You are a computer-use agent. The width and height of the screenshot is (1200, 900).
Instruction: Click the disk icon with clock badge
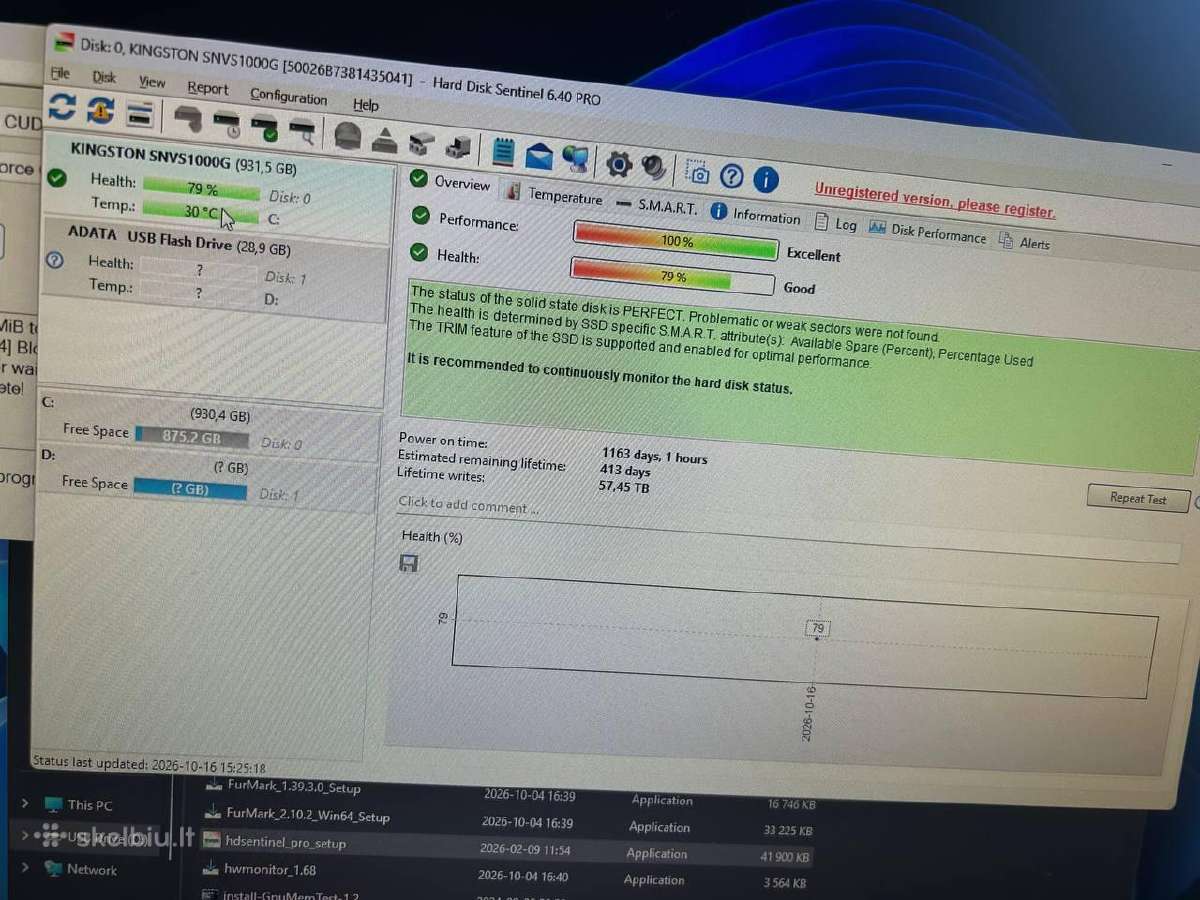coord(227,123)
